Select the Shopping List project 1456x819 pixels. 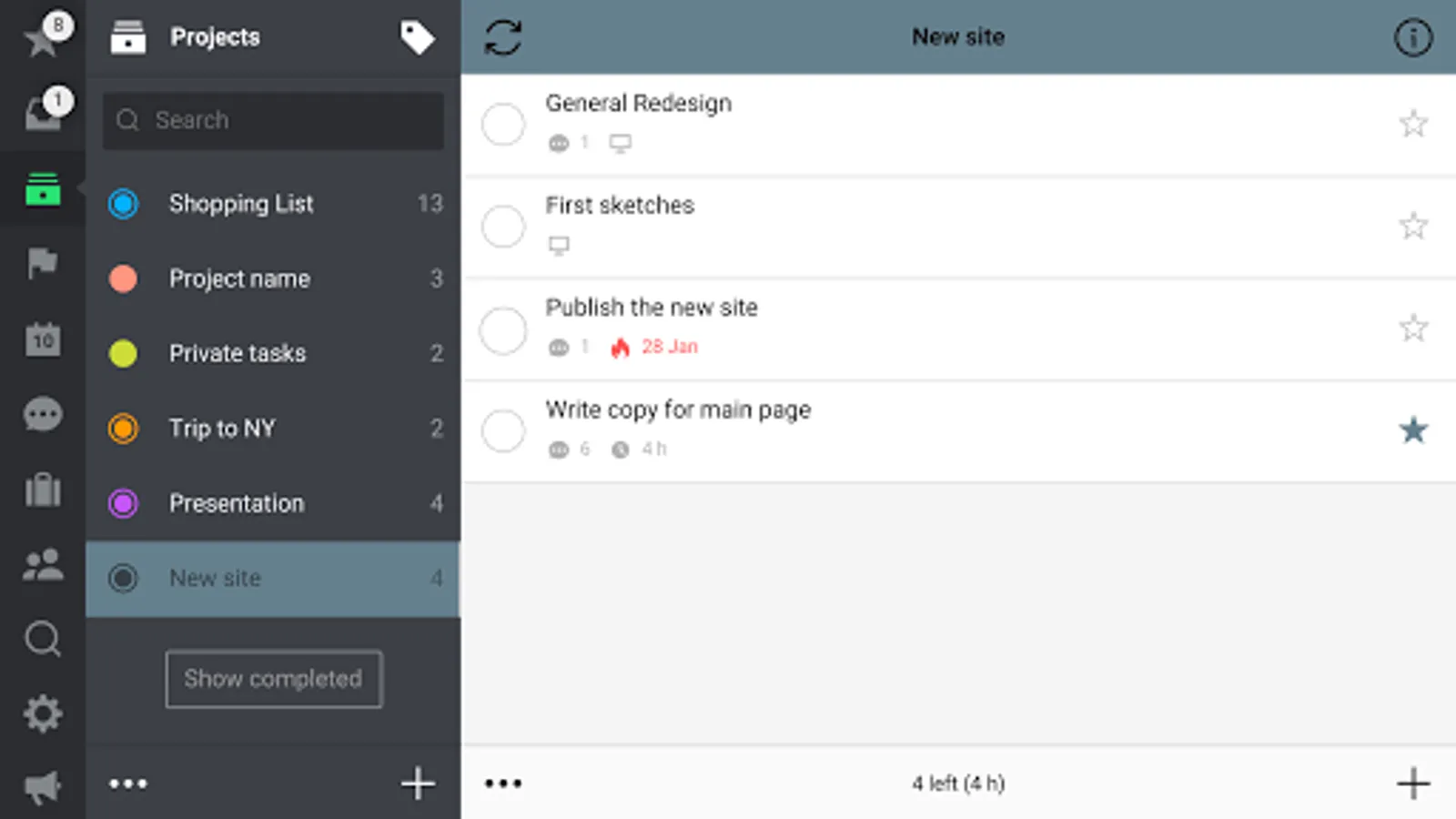[273, 203]
